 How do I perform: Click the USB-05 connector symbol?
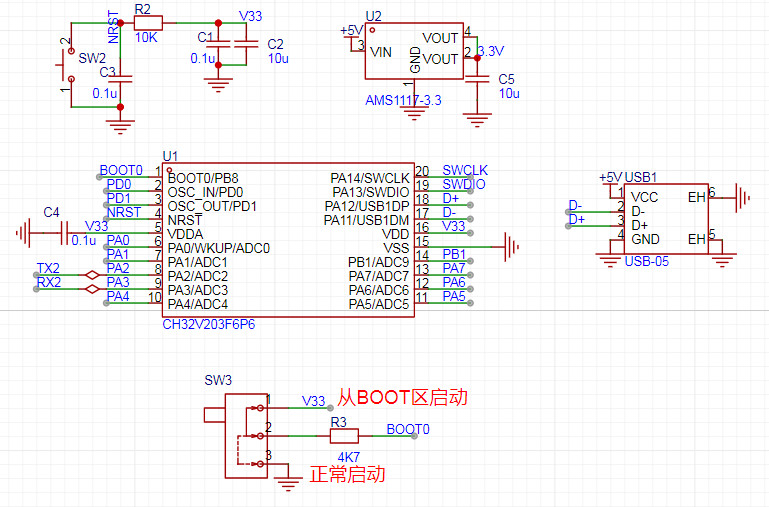(666, 217)
